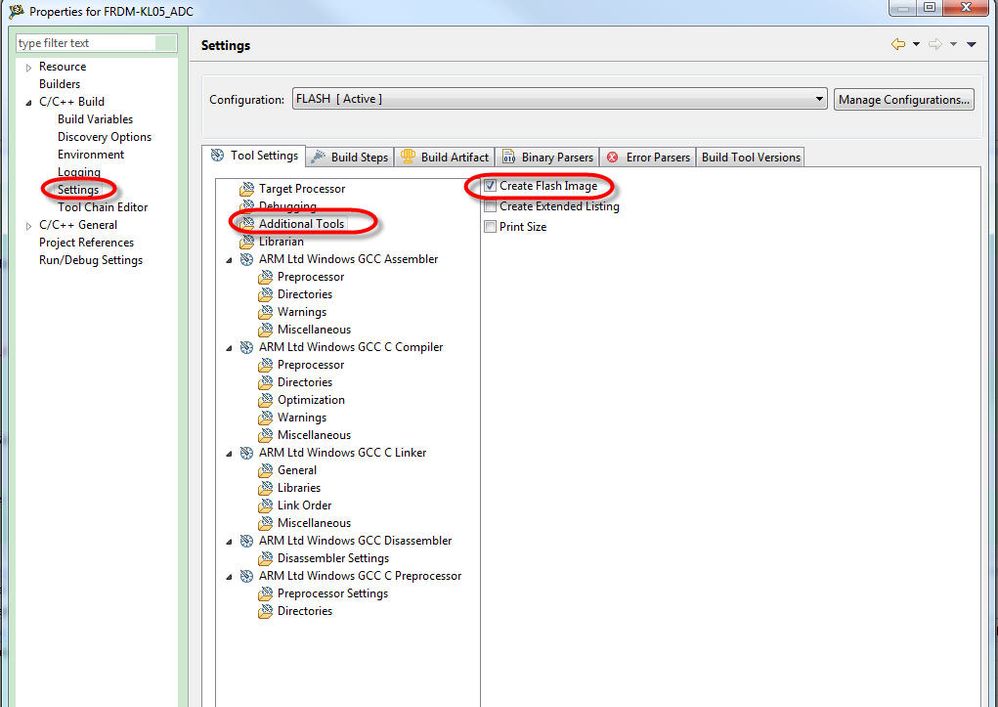This screenshot has width=998, height=707.
Task: Click the Link Order folder icon
Action: pos(265,505)
